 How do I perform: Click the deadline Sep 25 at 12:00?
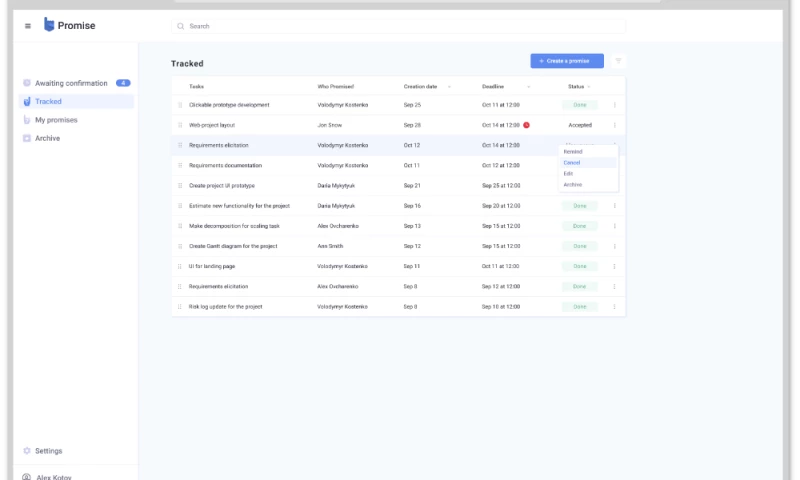[501, 186]
